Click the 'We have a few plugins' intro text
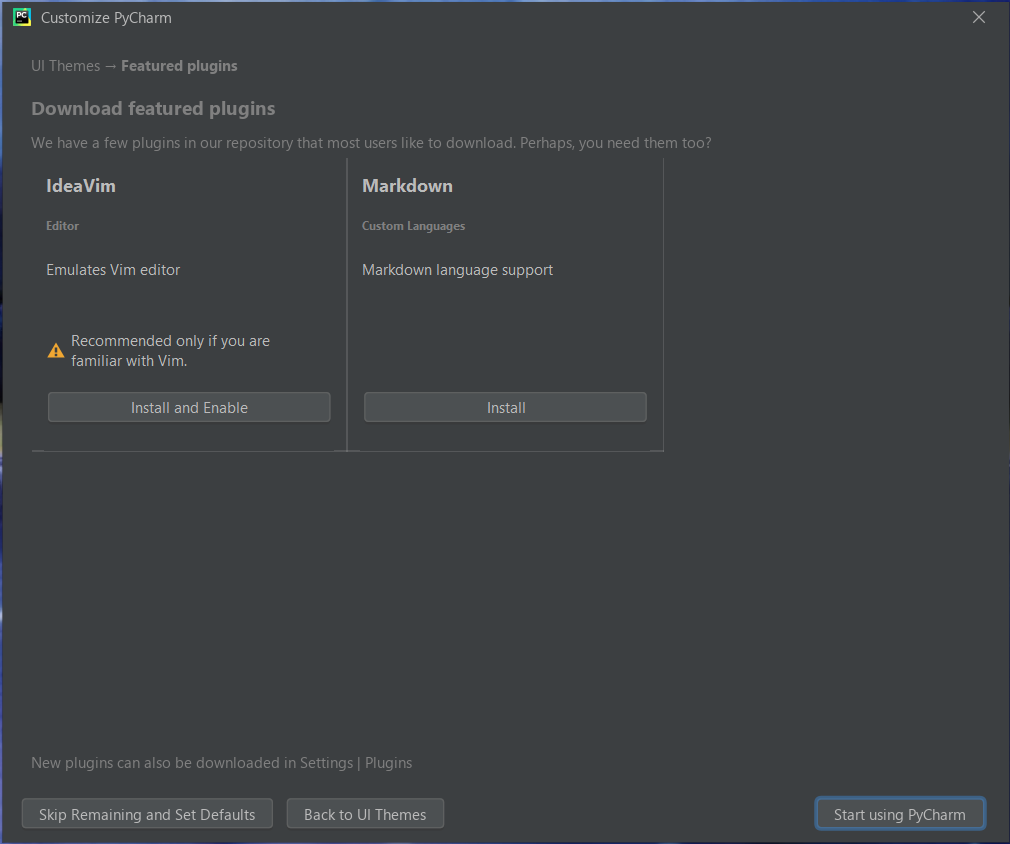This screenshot has width=1010, height=844. (371, 142)
